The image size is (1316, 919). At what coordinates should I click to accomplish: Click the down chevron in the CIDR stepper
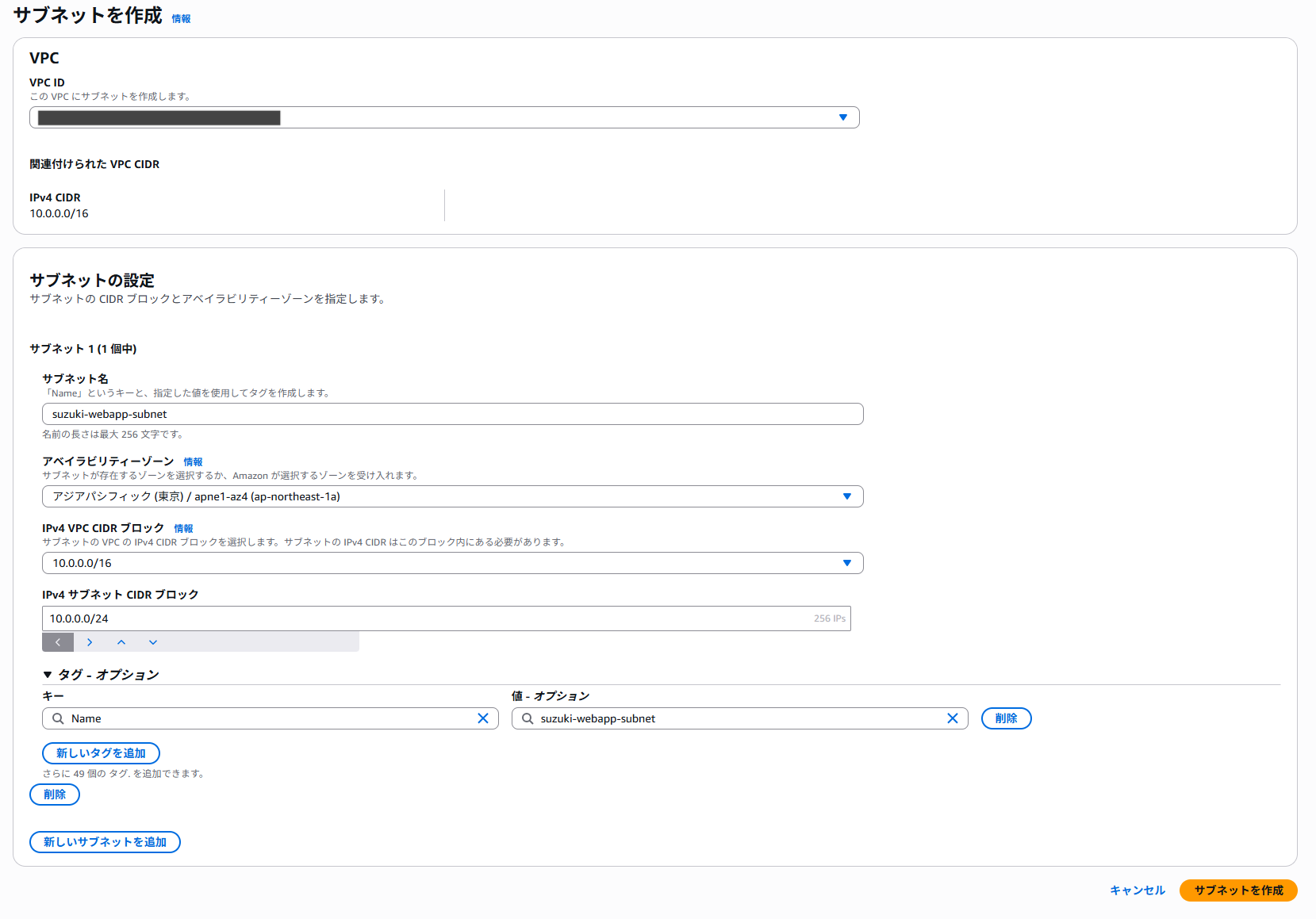[x=152, y=642]
